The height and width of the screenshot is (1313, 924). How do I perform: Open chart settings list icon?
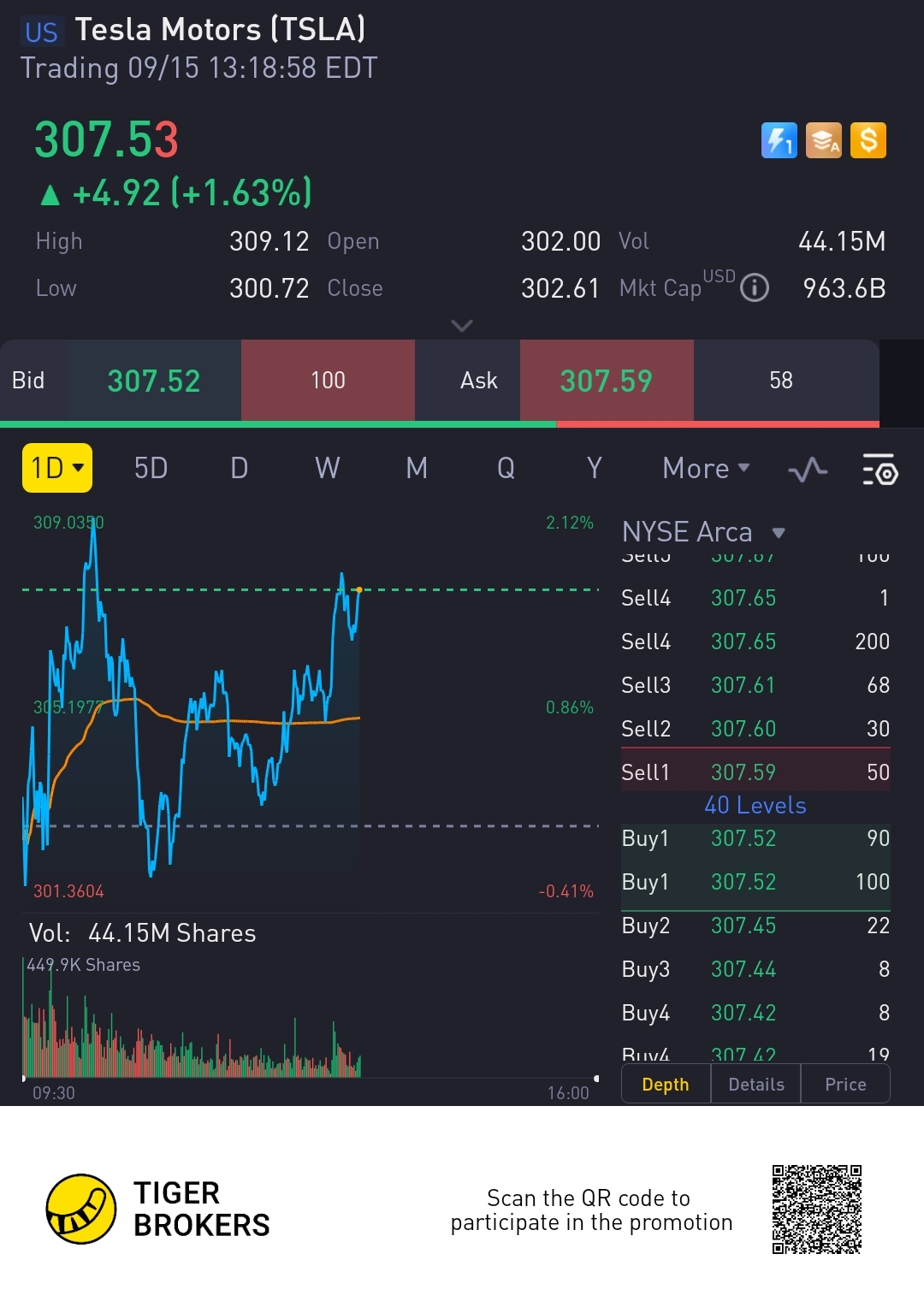point(879,470)
